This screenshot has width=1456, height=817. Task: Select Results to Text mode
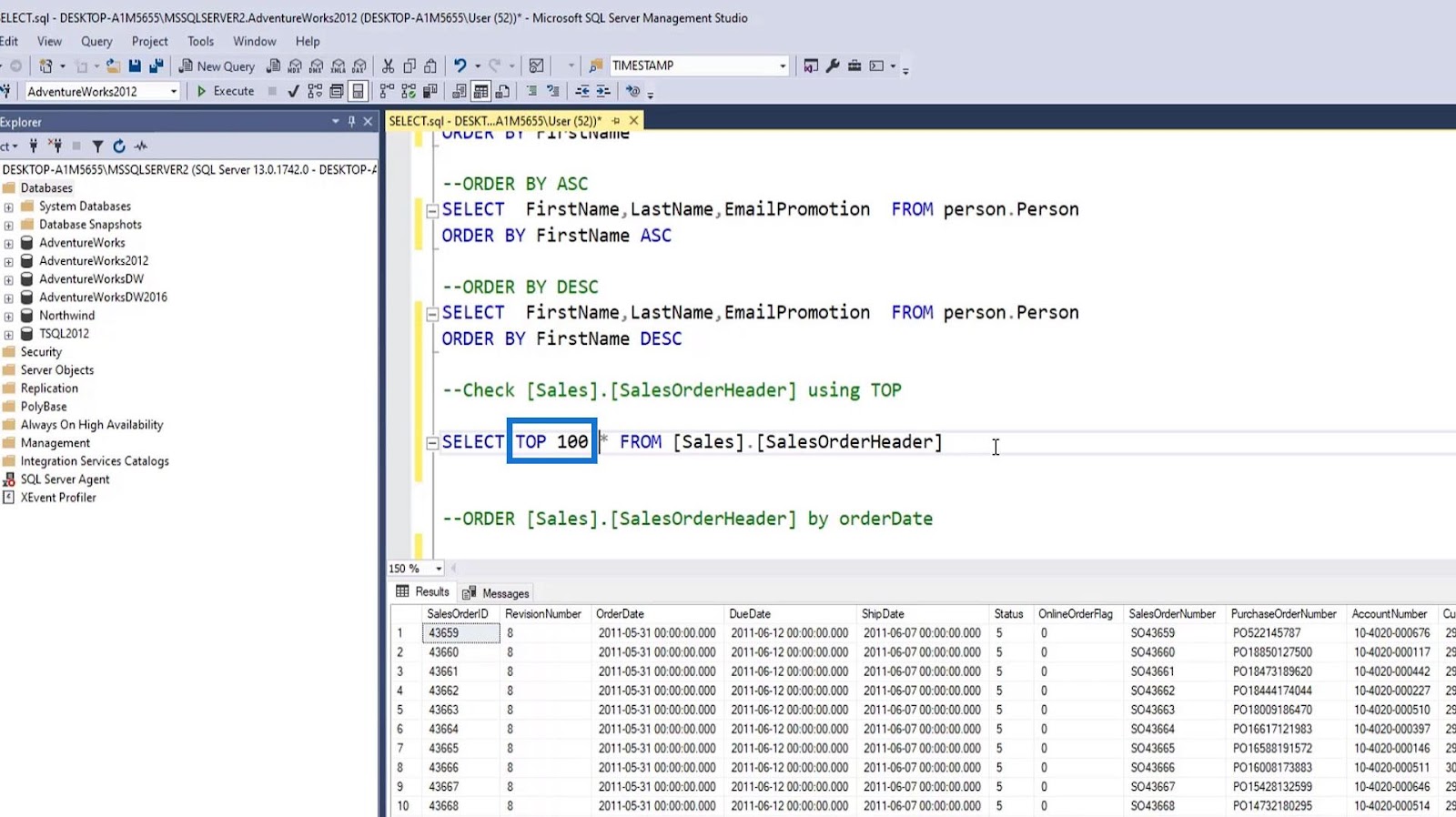tap(460, 91)
